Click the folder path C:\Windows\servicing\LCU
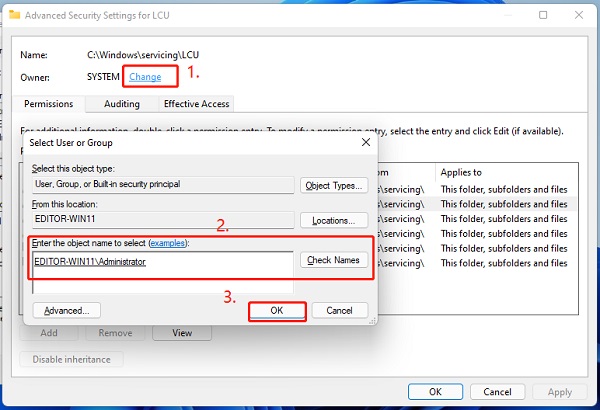Viewport: 600px width, 410px height. [x=143, y=55]
